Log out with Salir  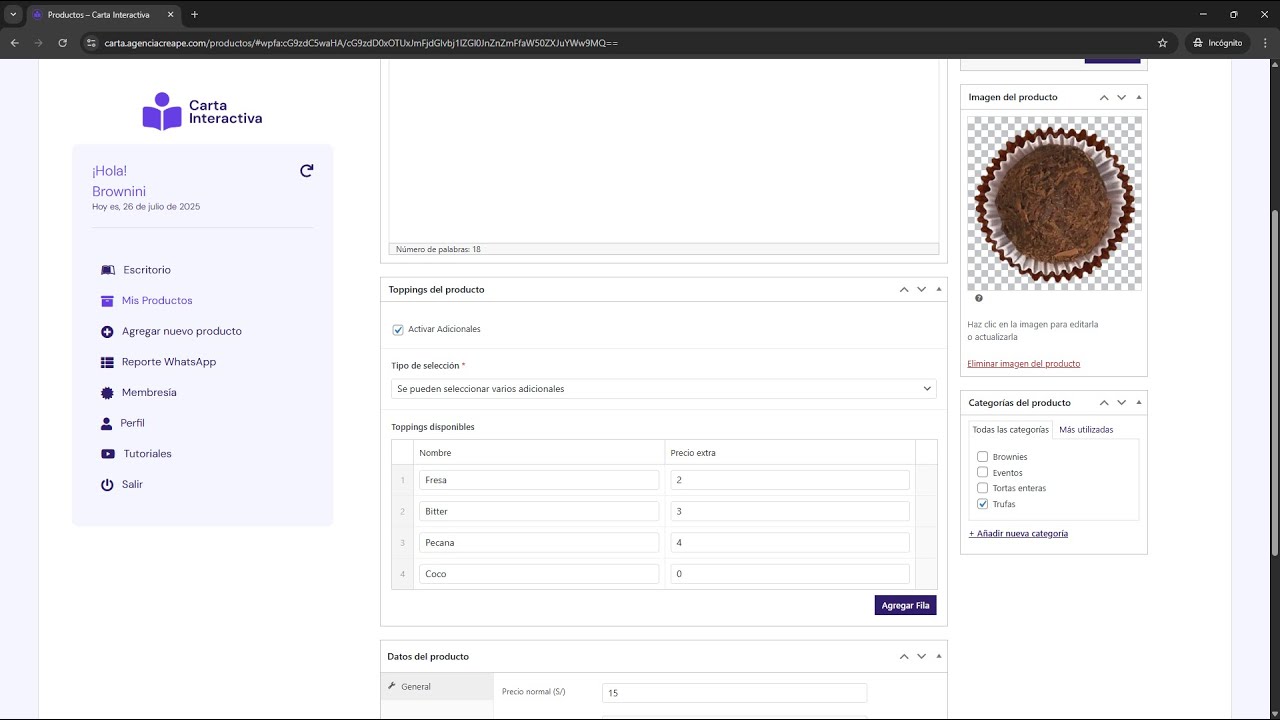tap(132, 485)
